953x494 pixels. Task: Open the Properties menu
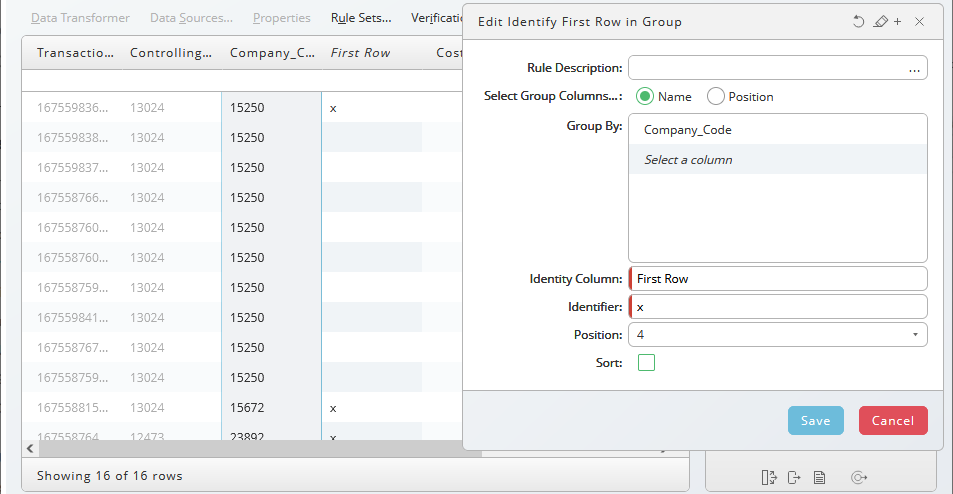click(281, 18)
